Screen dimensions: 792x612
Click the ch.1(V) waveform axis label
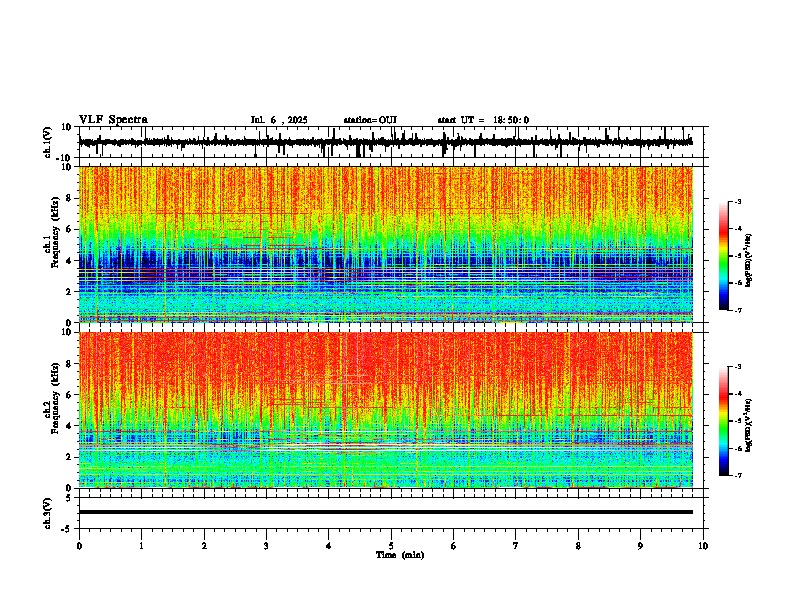click(49, 142)
